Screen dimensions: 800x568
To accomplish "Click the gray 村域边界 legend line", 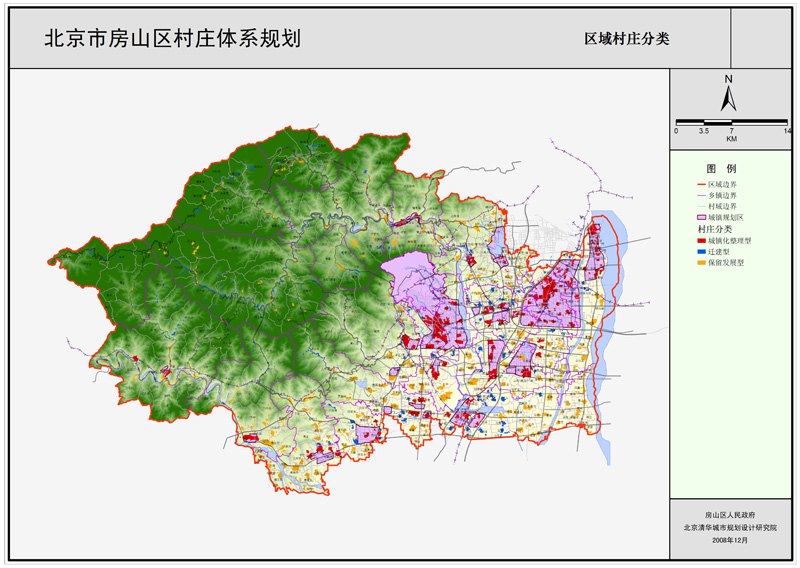I will click(x=700, y=206).
